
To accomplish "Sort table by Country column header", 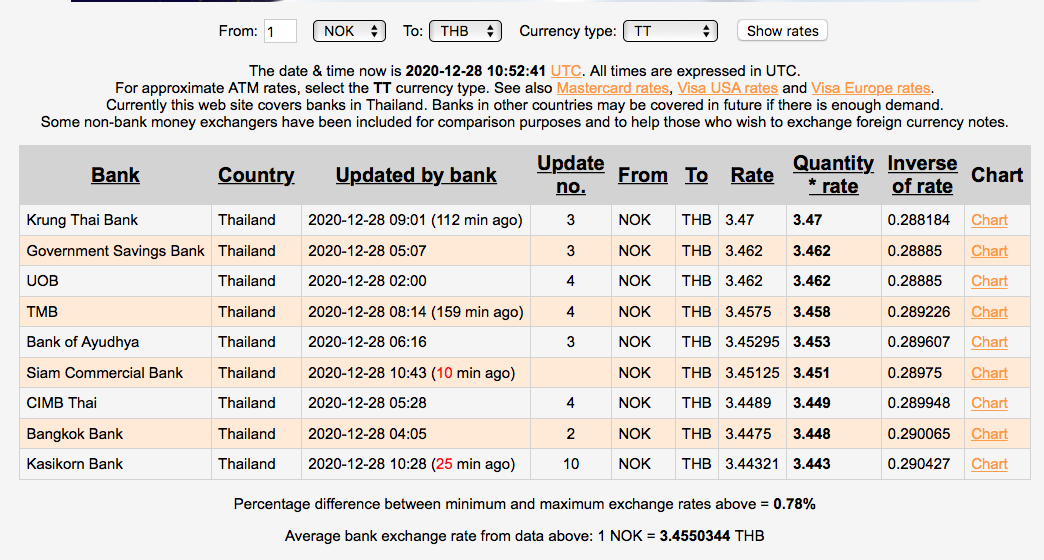I will pos(256,175).
